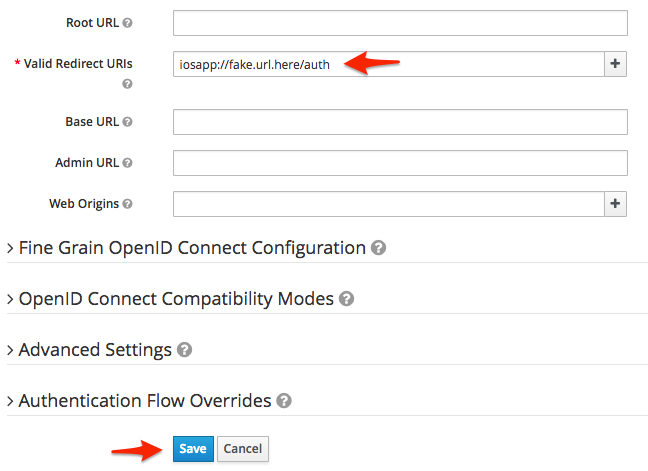Add another Valid Redirect URI with plus button
Image resolution: width=648 pixels, height=471 pixels.
tap(615, 64)
